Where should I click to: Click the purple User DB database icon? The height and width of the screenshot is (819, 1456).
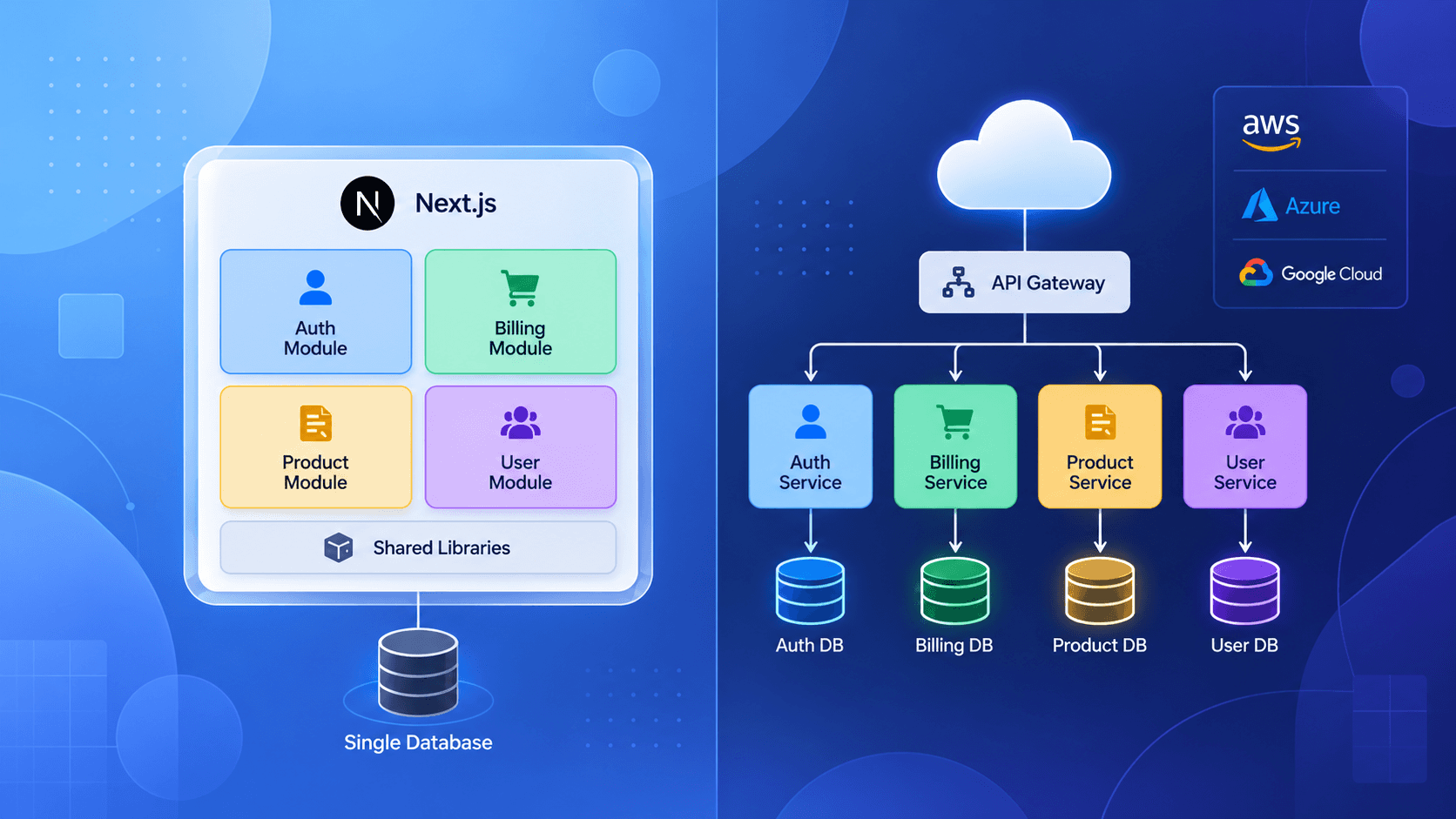coord(1245,591)
